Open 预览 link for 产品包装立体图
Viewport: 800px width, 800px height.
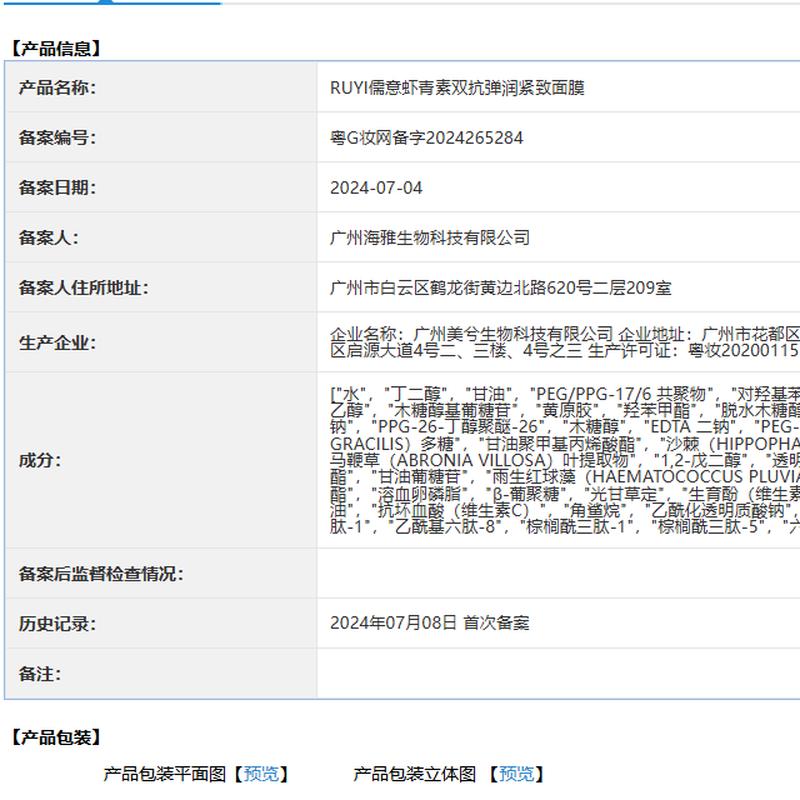click(516, 773)
